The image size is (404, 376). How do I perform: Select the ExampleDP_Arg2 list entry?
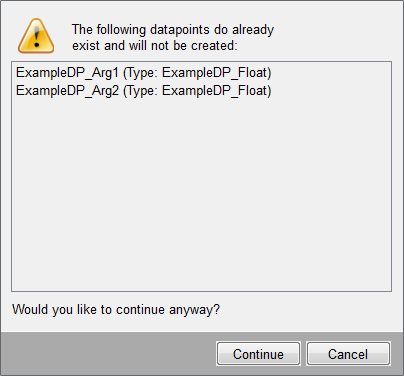[x=144, y=90]
